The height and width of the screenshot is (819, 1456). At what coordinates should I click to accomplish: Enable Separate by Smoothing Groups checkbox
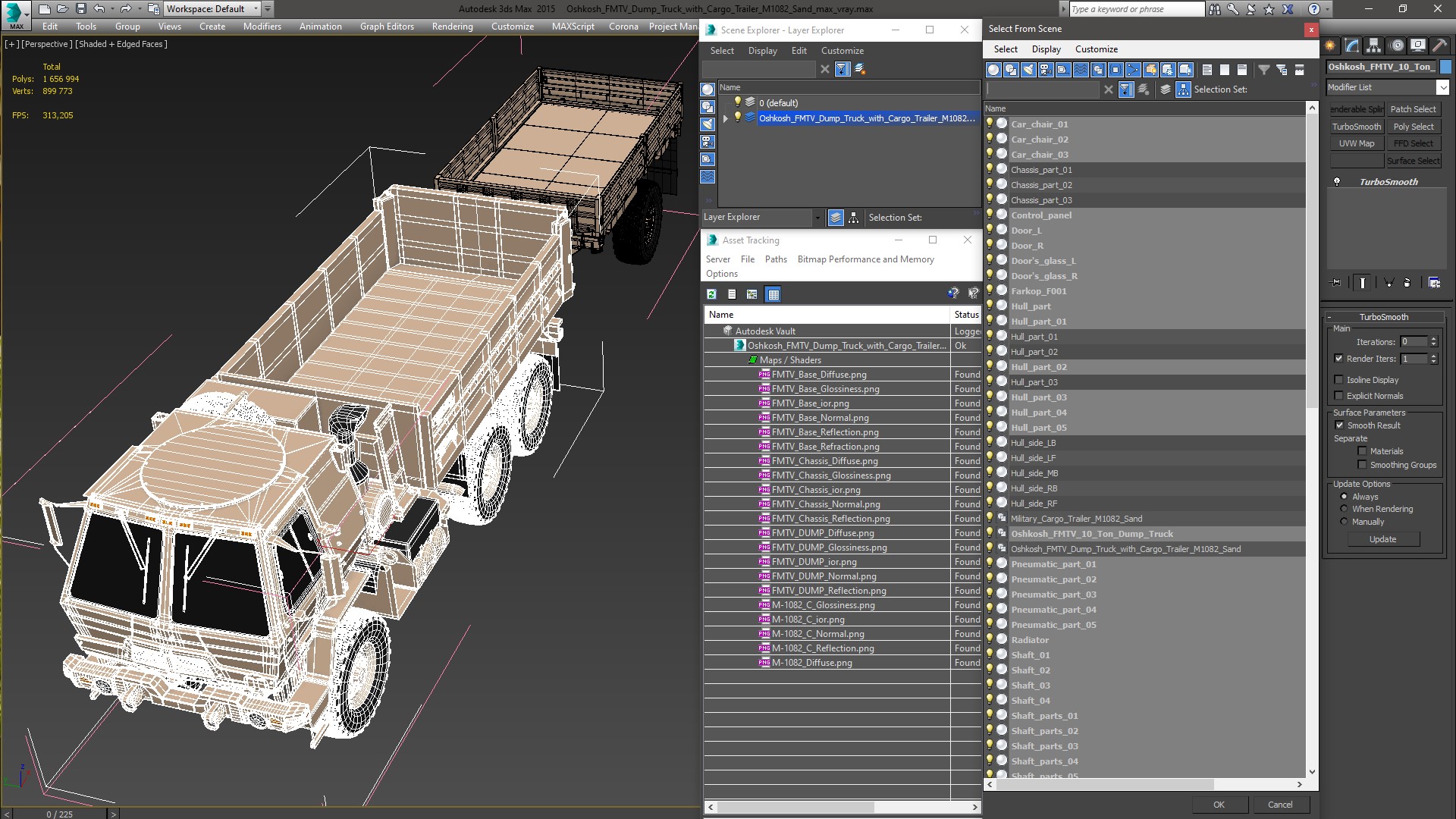[x=1362, y=465]
